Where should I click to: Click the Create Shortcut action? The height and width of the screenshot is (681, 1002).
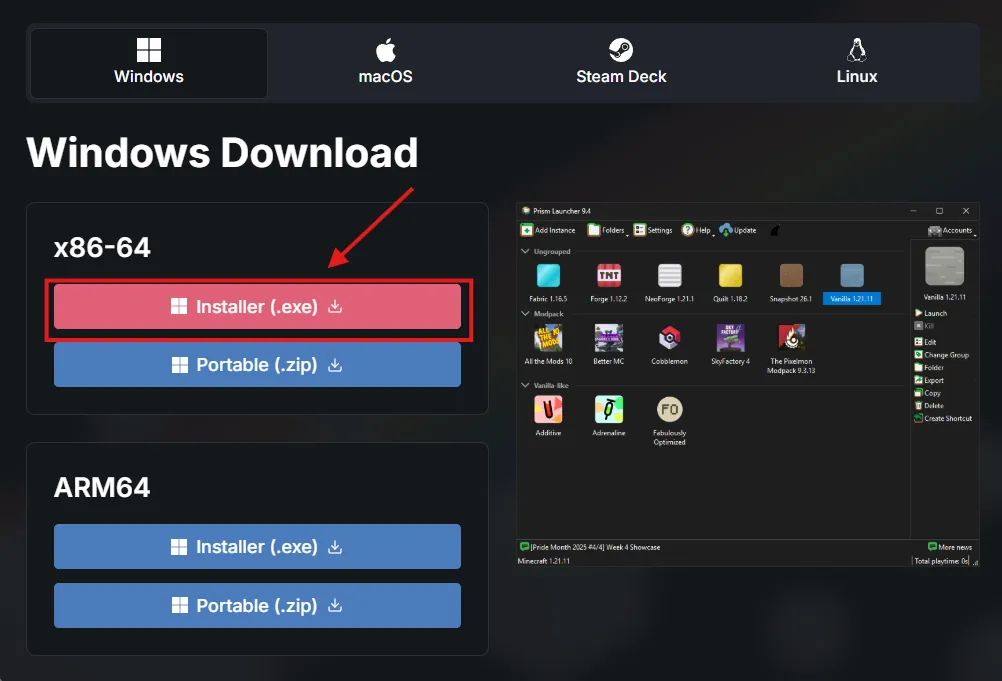pyautogui.click(x=946, y=418)
